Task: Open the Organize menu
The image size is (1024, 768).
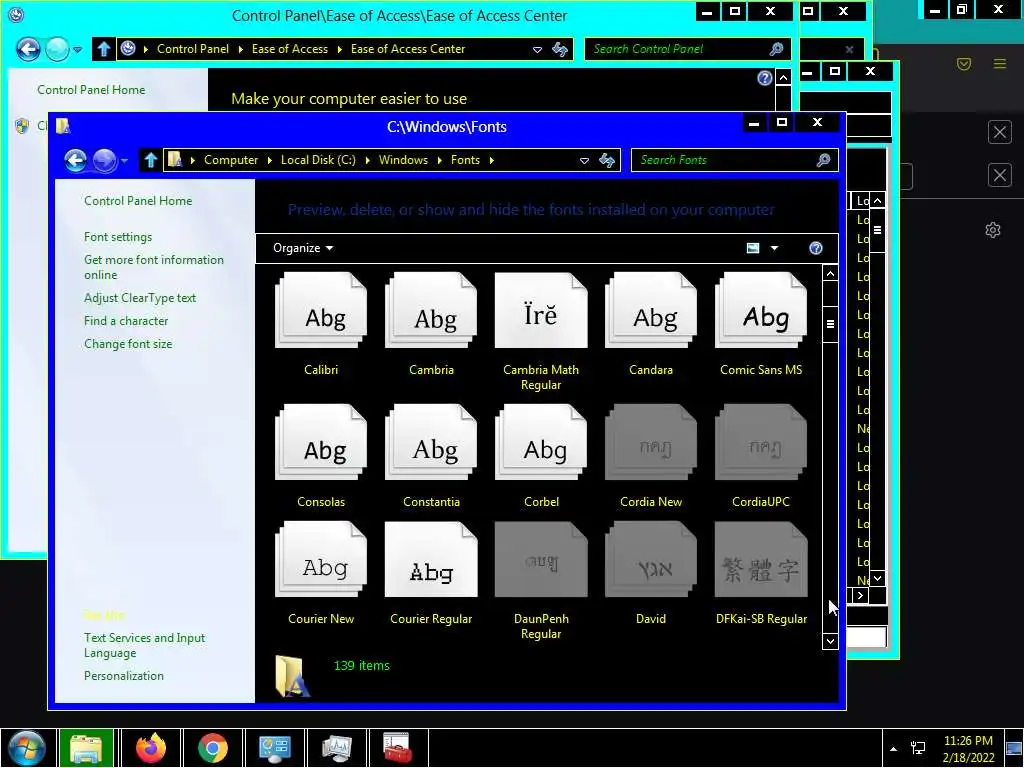Action: click(x=302, y=248)
